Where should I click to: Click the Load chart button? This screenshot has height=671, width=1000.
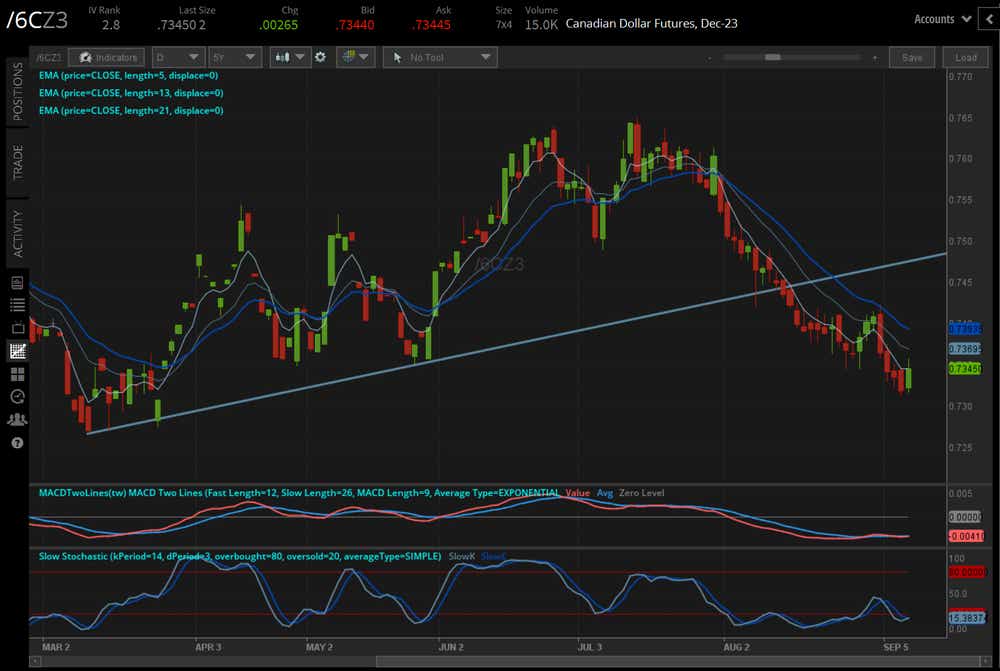coord(965,57)
